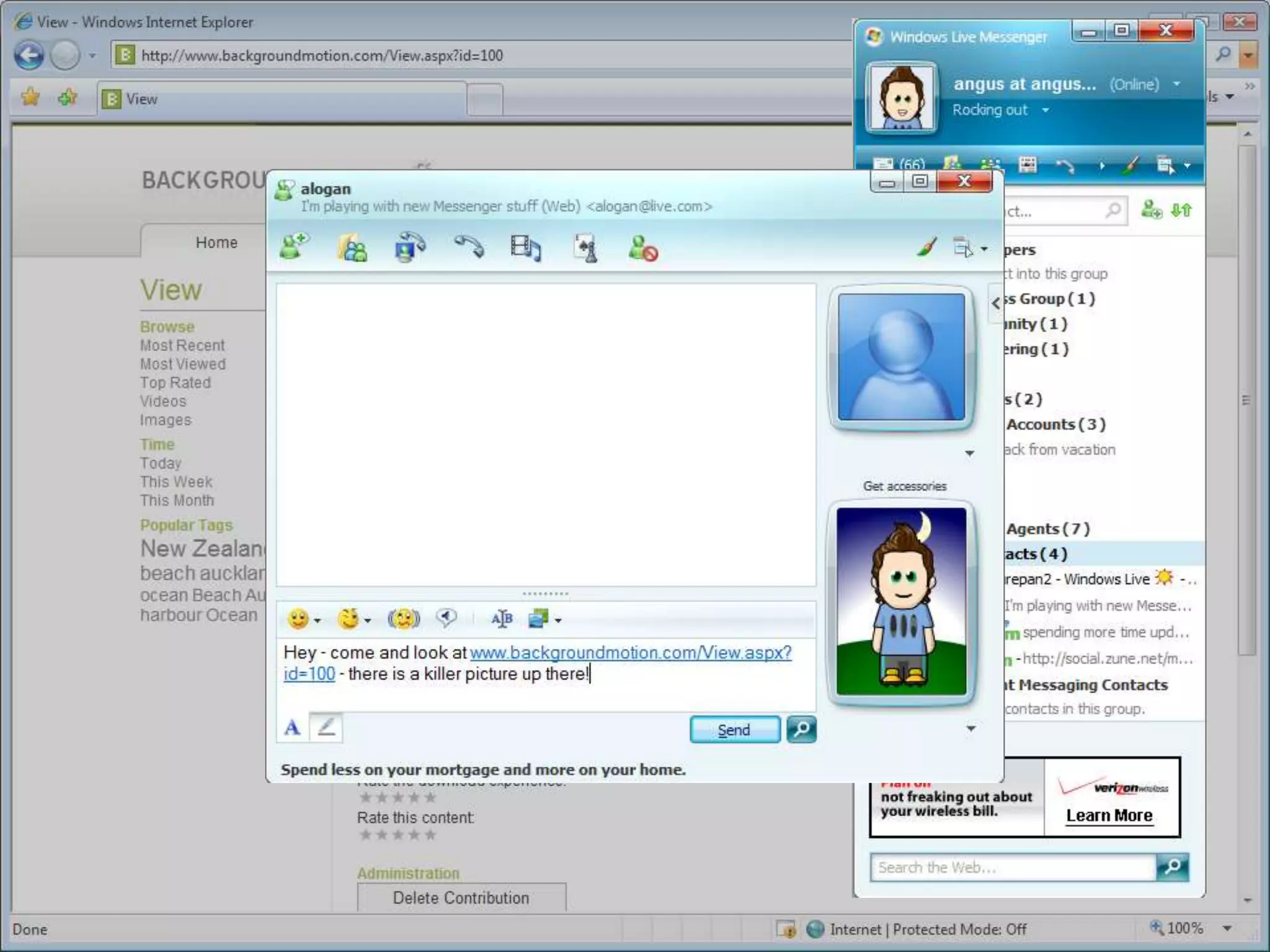Click the Most Recent browse link

pos(182,345)
